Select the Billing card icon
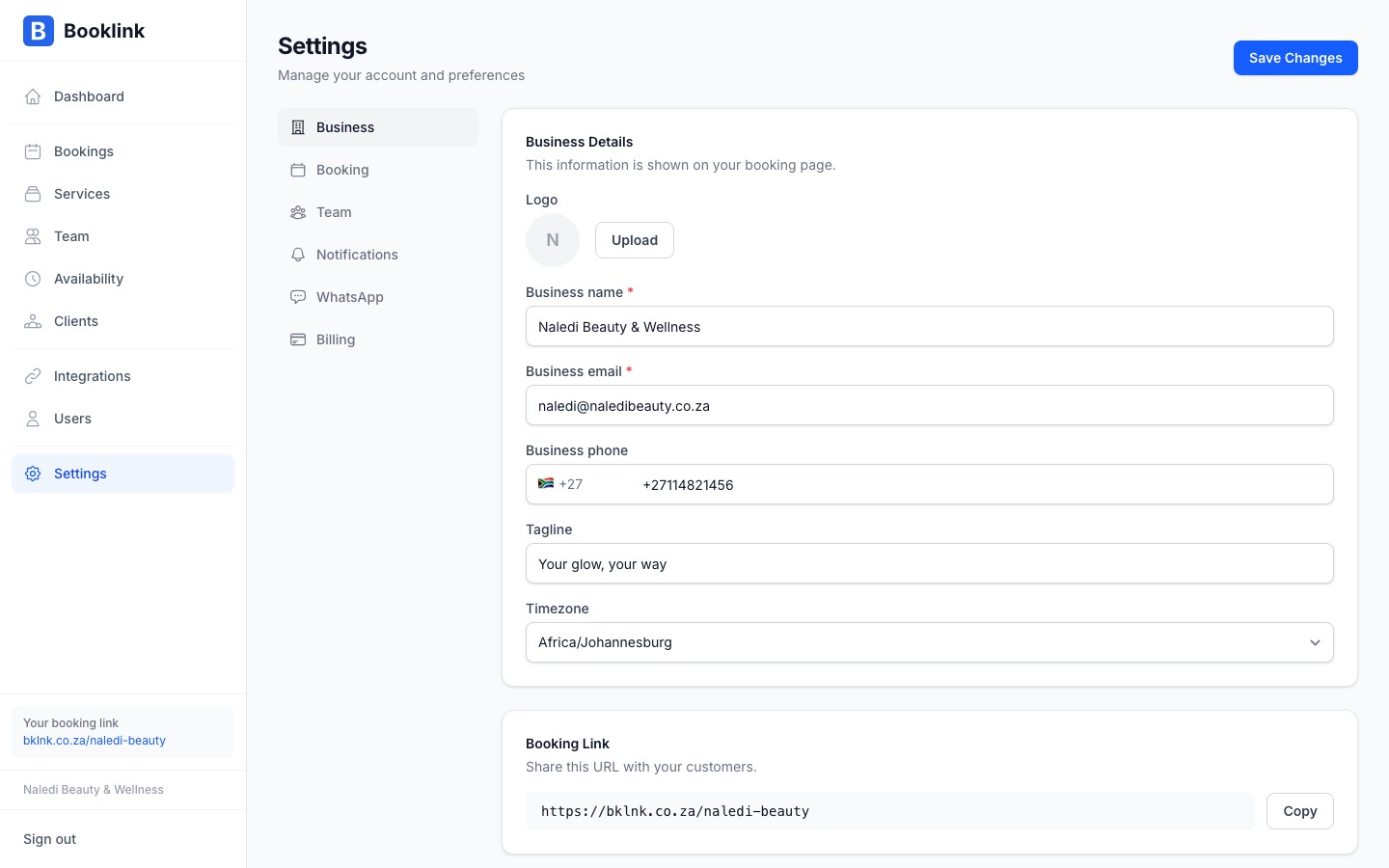This screenshot has width=1389, height=868. (299, 339)
